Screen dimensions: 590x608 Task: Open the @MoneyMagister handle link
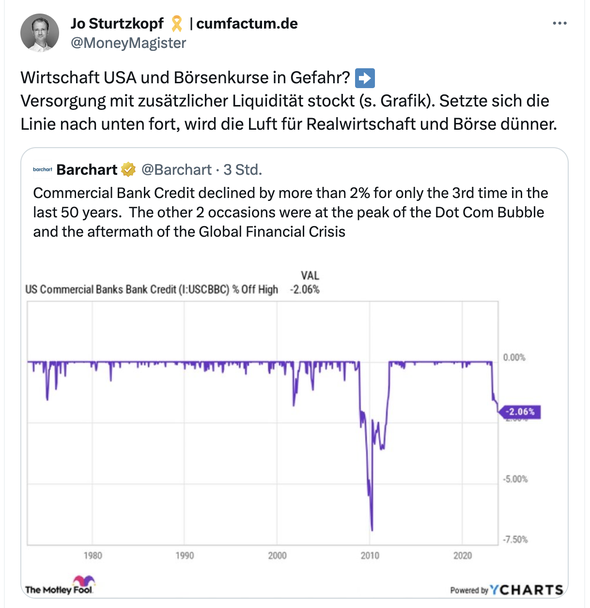(x=128, y=43)
